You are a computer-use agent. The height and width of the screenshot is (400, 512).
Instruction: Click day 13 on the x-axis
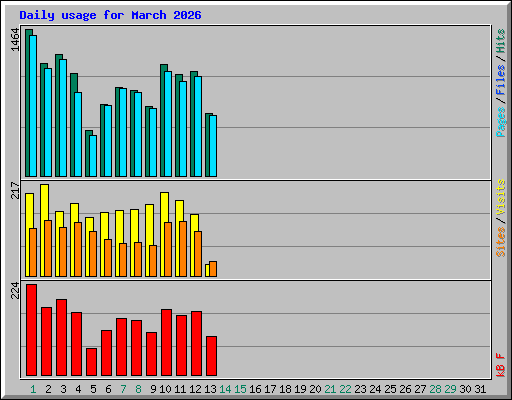click(210, 389)
